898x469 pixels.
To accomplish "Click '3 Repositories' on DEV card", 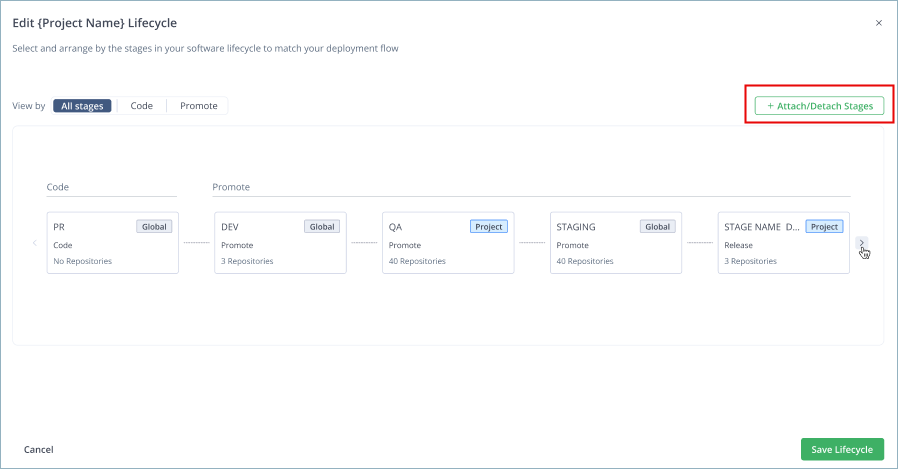I will pyautogui.click(x=247, y=261).
